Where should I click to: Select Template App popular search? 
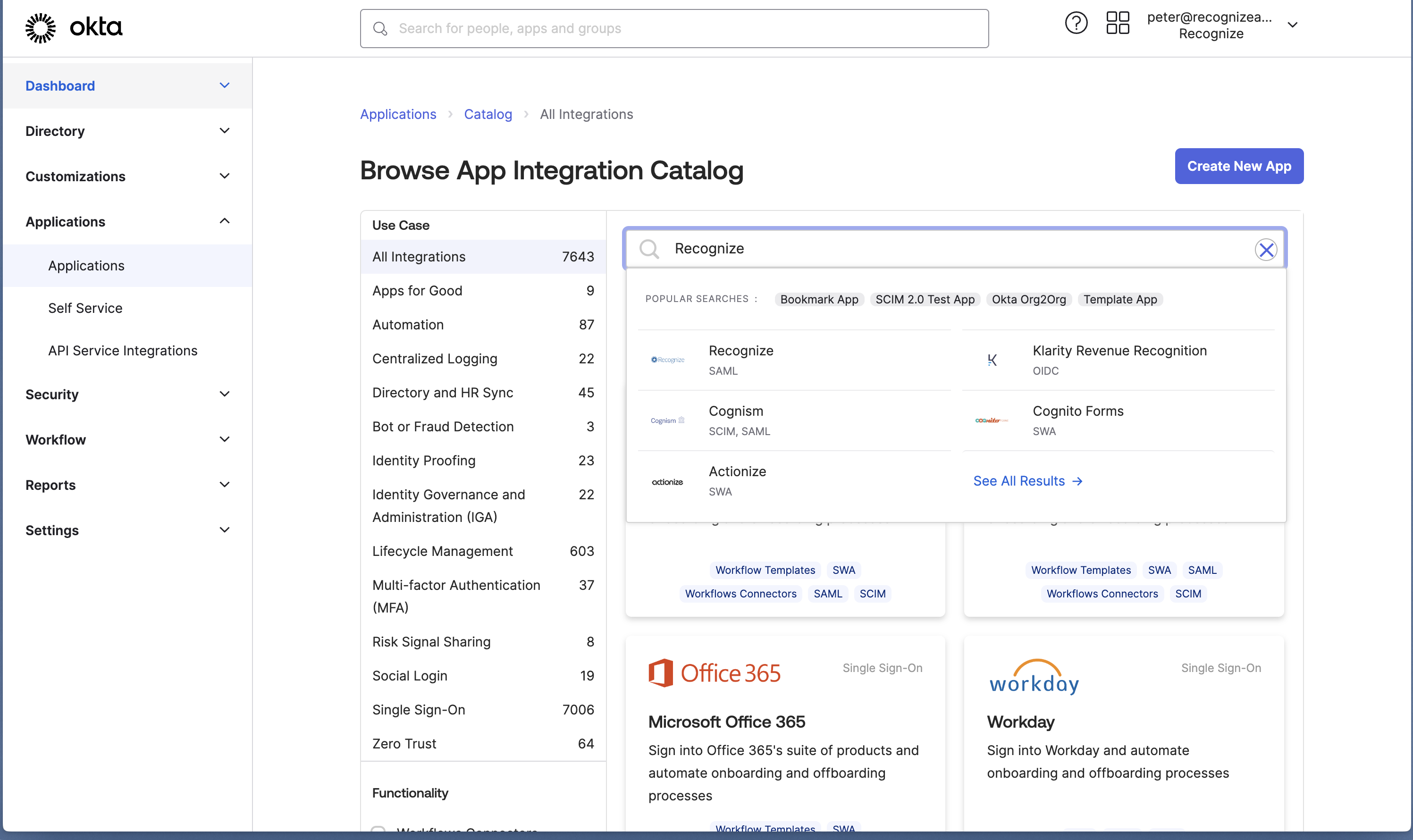[1120, 299]
